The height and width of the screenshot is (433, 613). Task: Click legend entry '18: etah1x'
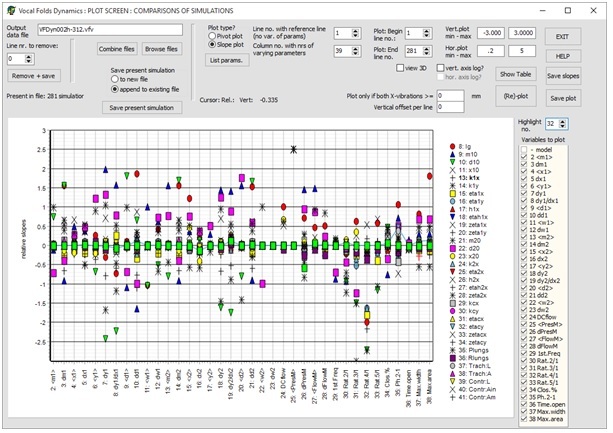coord(469,217)
